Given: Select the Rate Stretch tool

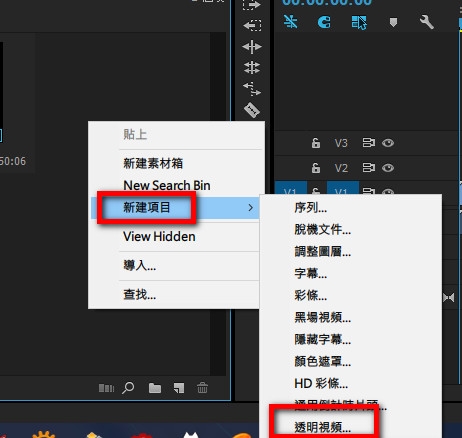Looking at the screenshot, I should point(252,89).
